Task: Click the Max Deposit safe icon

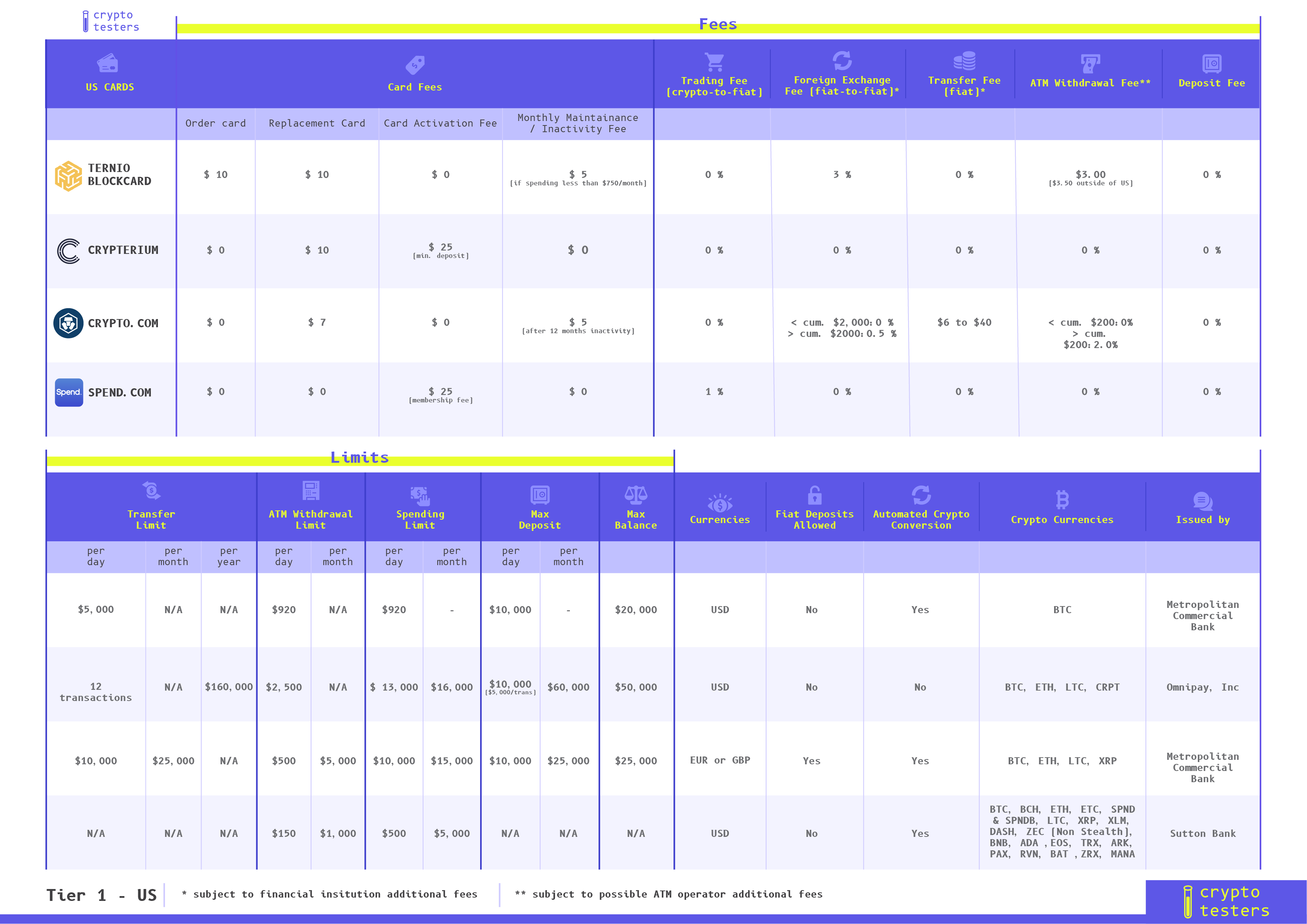Action: (x=540, y=495)
